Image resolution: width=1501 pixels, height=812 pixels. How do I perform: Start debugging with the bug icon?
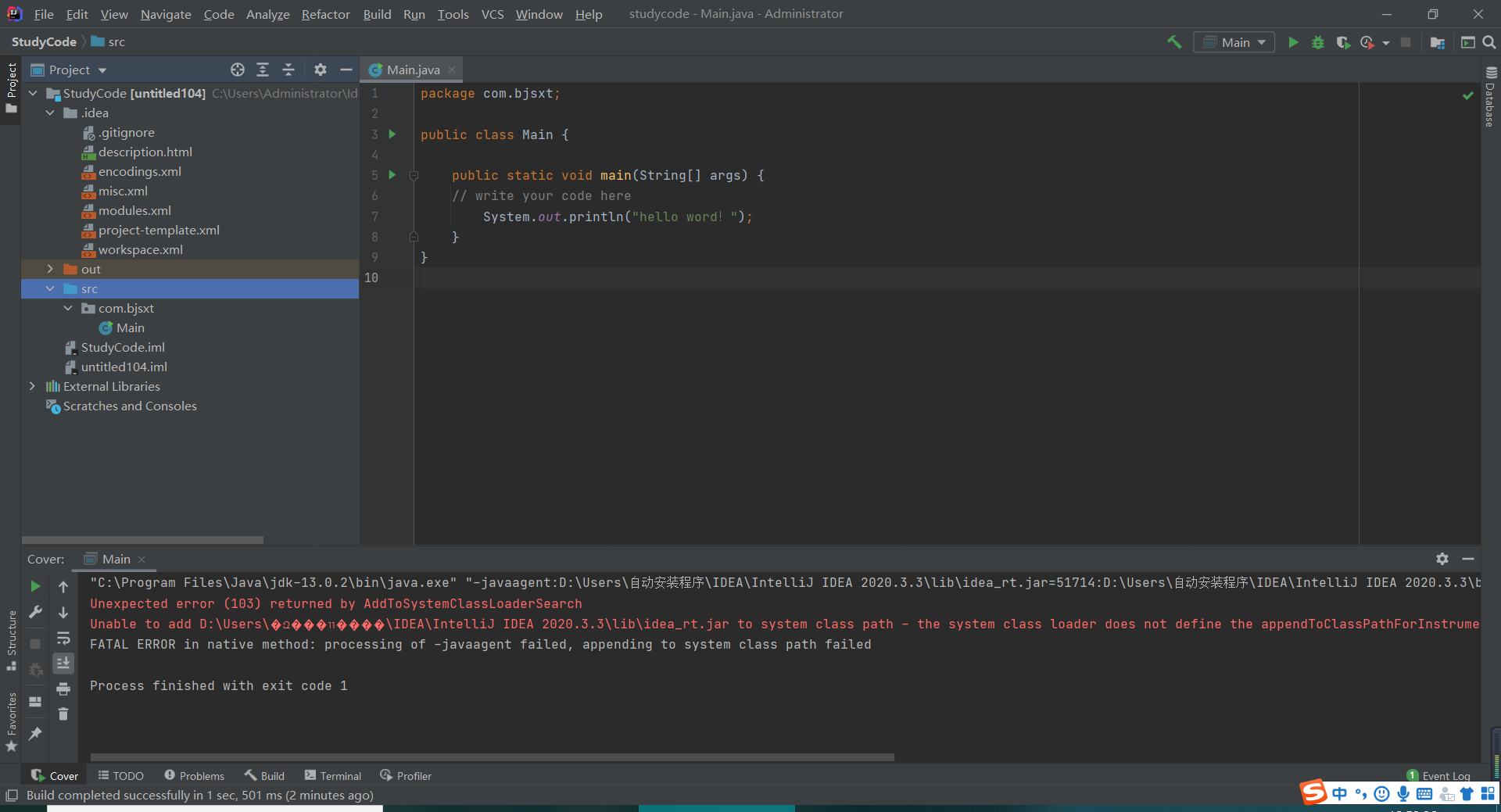click(x=1318, y=42)
